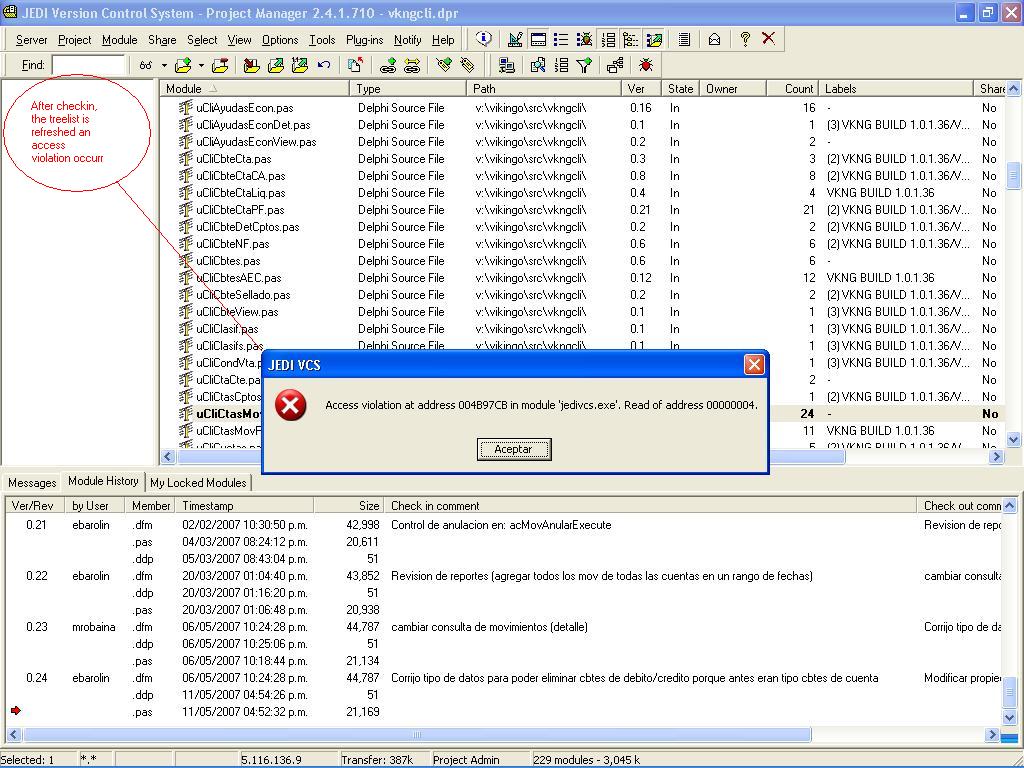Toggle the bug list toolbar button
Screen dimensions: 1024x768
(584, 39)
